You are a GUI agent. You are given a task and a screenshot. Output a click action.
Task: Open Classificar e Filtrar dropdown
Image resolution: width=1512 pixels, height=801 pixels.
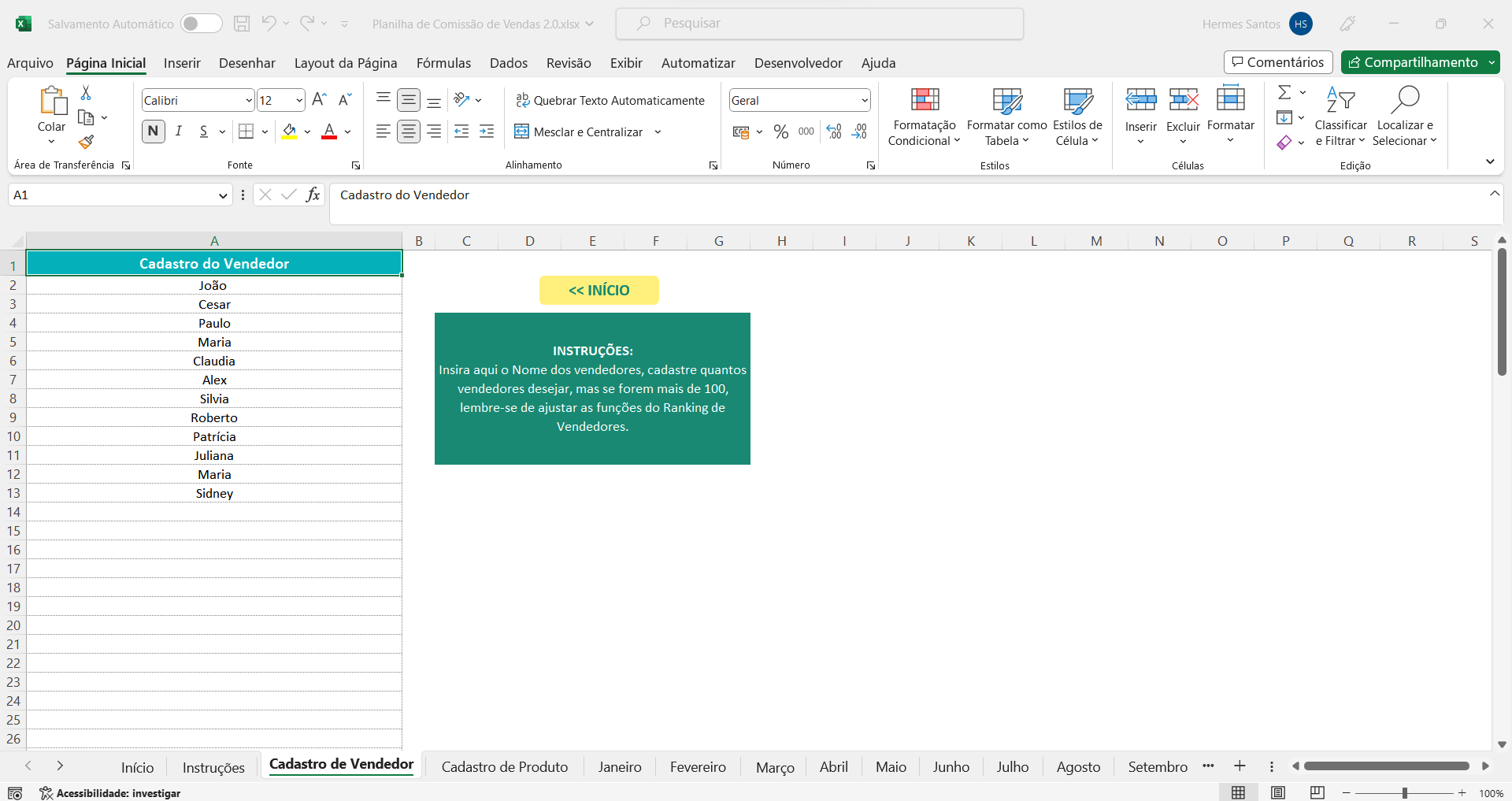coord(1340,117)
